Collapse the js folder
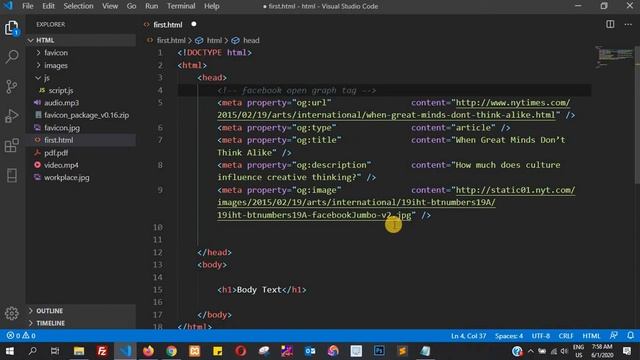This screenshot has width=640, height=360. point(81,78)
